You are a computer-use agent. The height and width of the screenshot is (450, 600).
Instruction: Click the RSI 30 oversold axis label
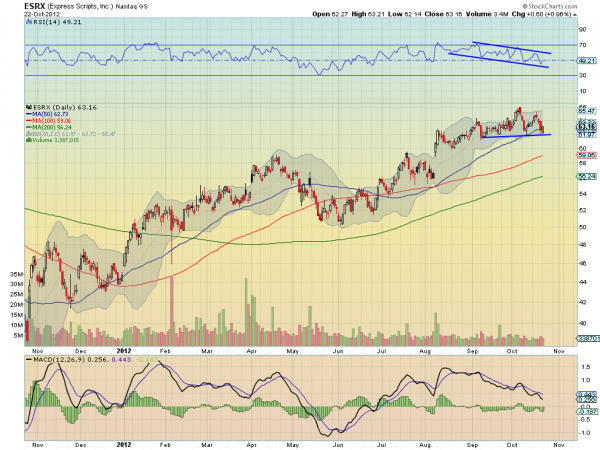pyautogui.click(x=582, y=76)
